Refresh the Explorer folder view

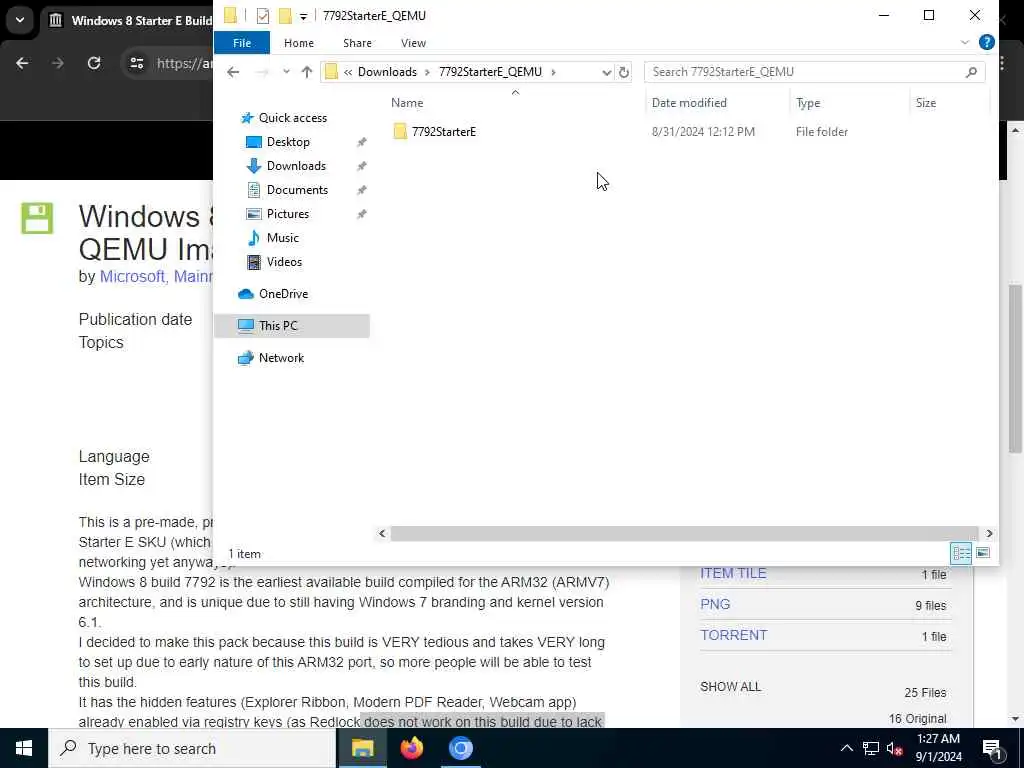tap(624, 72)
